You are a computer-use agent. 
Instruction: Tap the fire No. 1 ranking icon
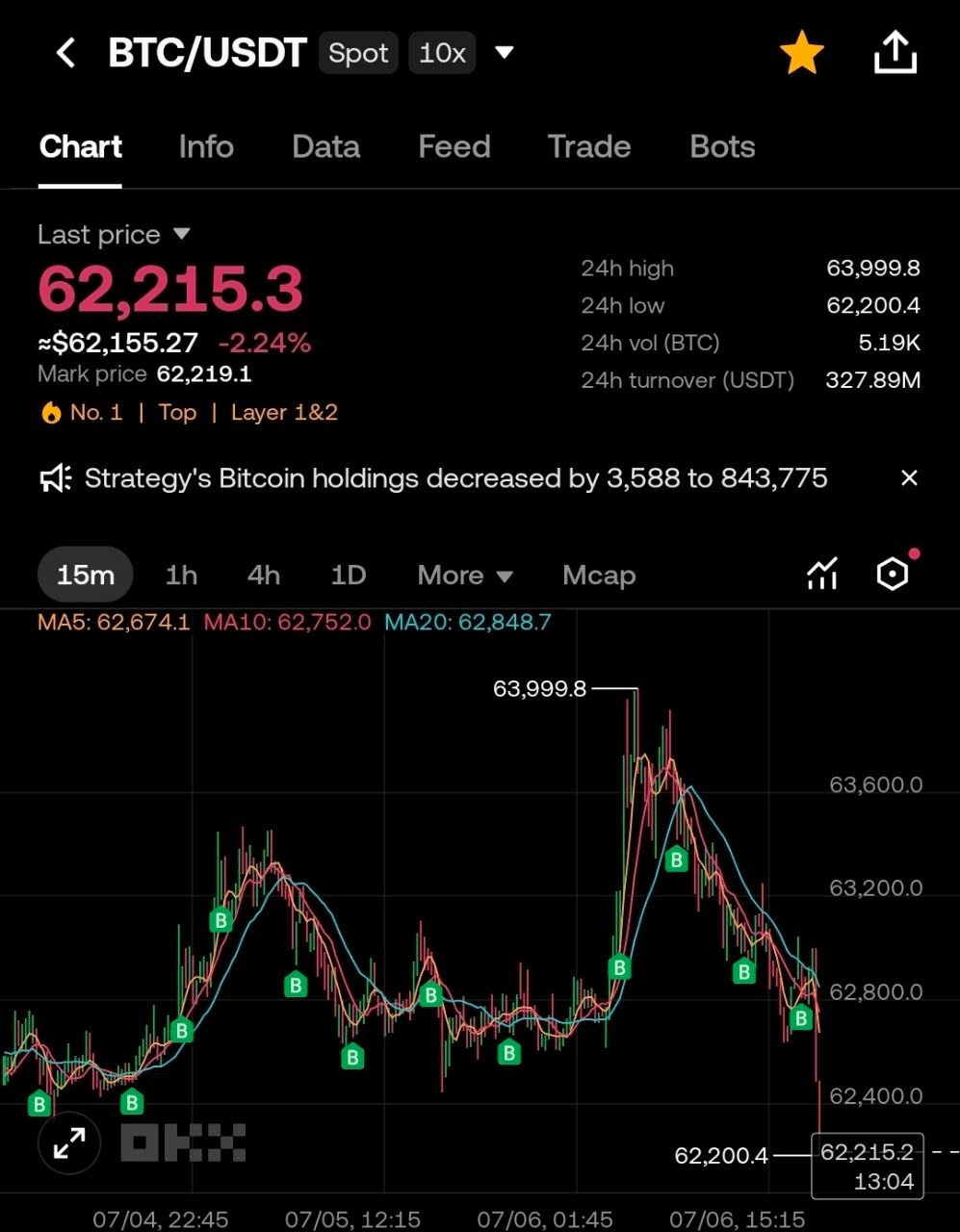51,413
